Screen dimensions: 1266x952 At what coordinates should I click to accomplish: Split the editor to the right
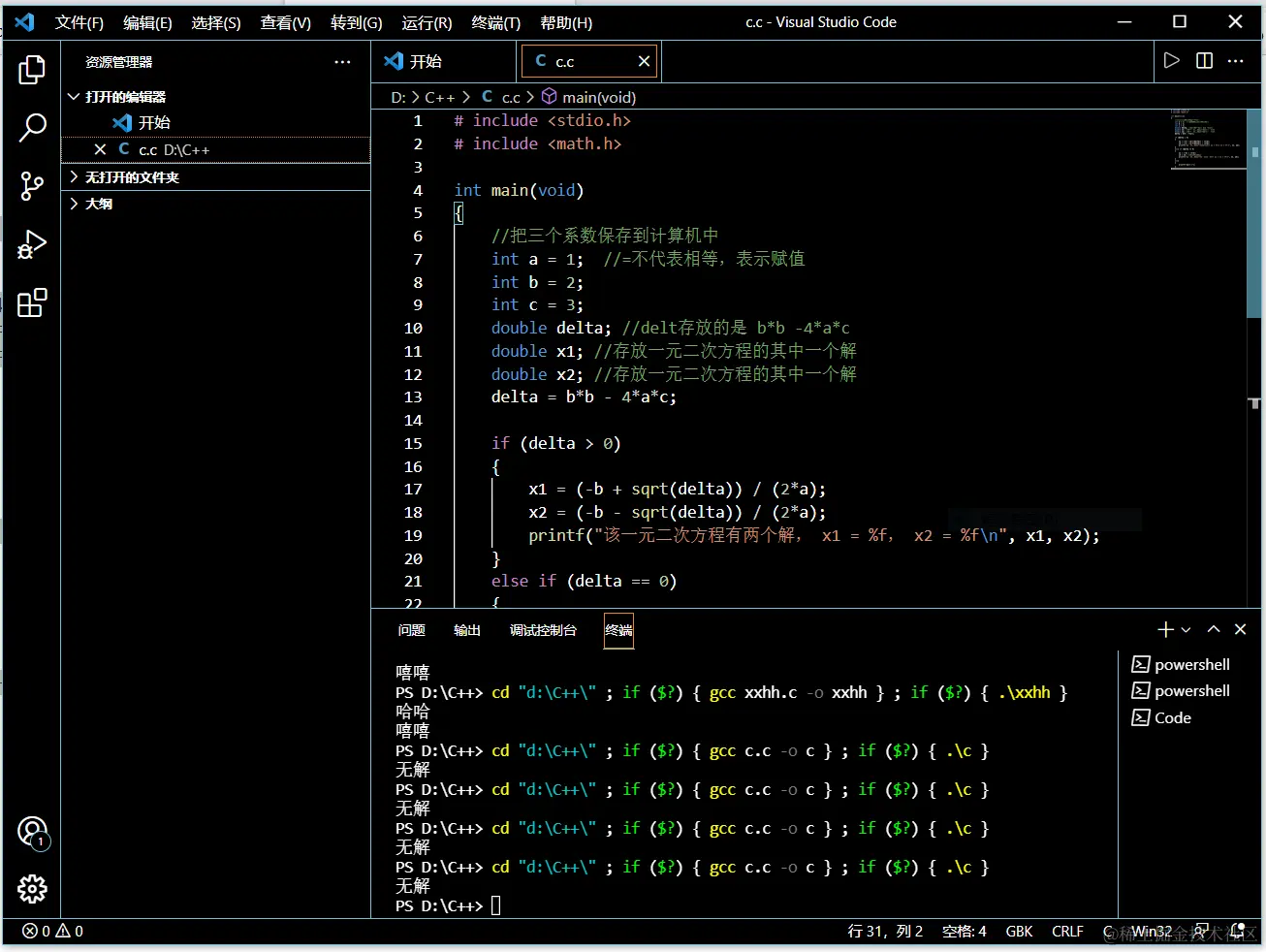tap(1204, 61)
